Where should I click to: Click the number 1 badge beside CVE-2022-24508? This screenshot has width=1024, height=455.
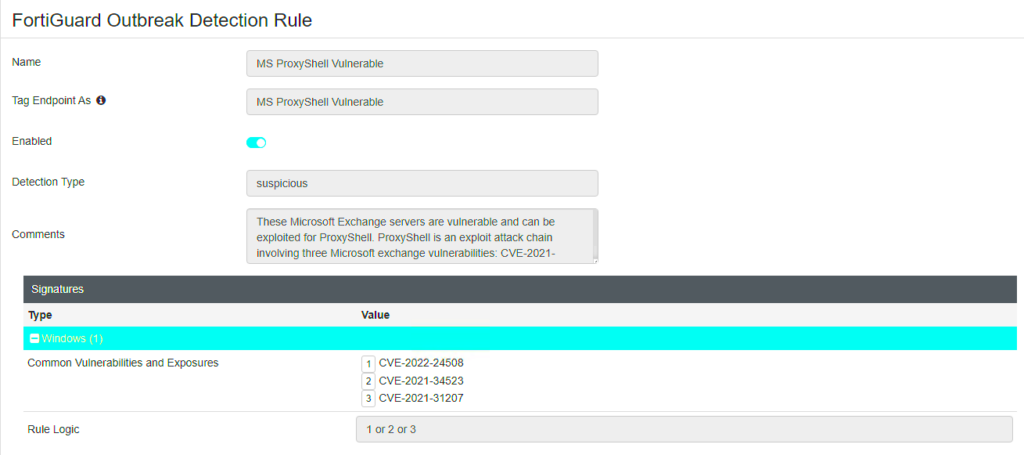[x=368, y=363]
